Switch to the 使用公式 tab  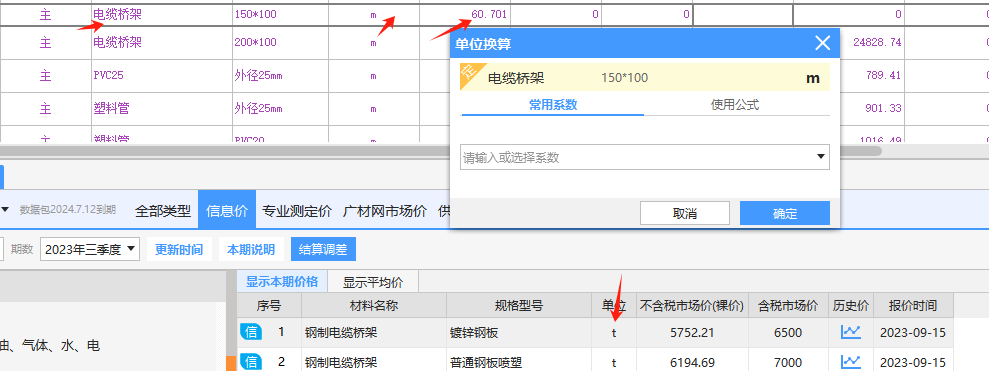coord(735,105)
